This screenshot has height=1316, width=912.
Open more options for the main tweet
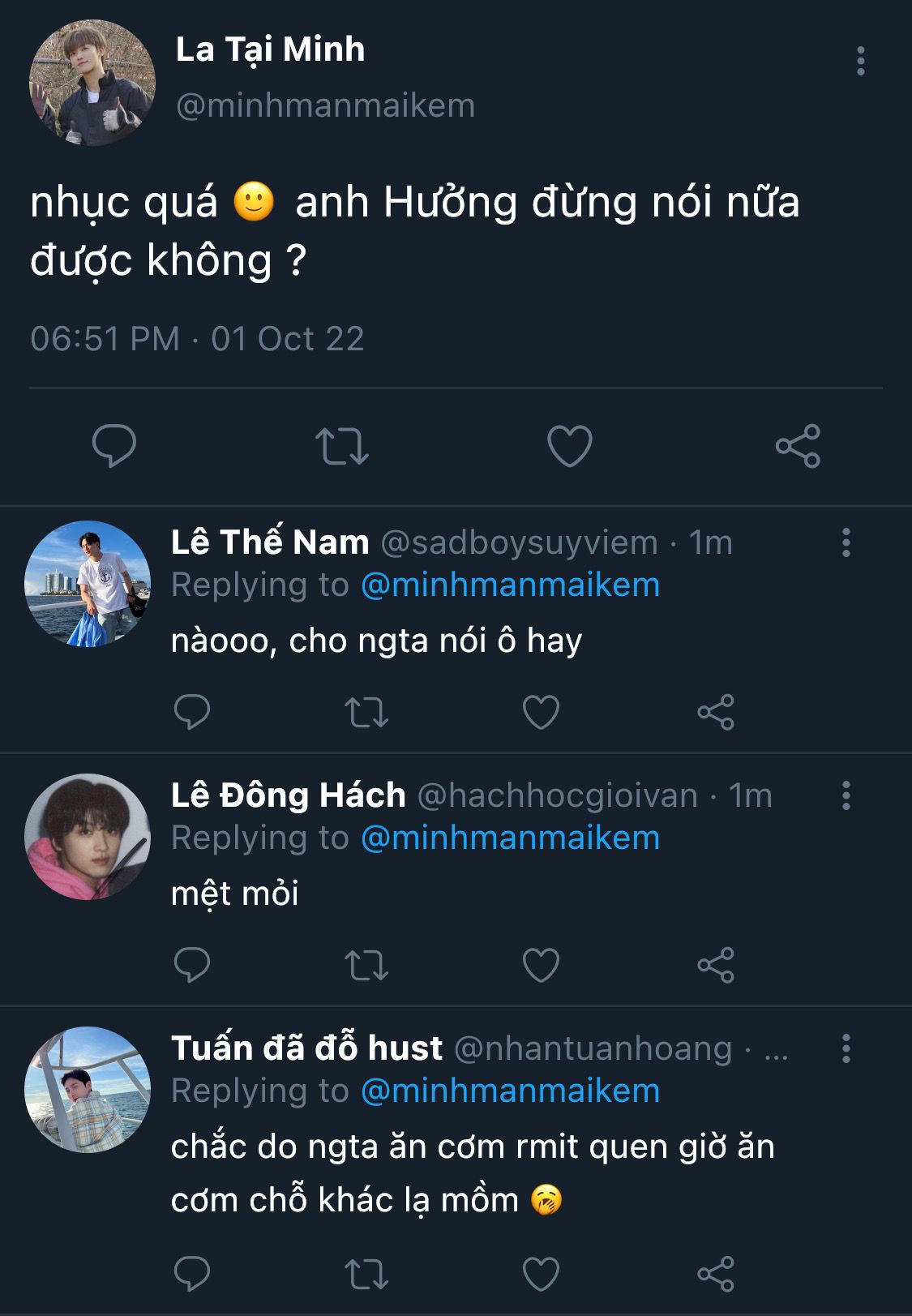(860, 62)
